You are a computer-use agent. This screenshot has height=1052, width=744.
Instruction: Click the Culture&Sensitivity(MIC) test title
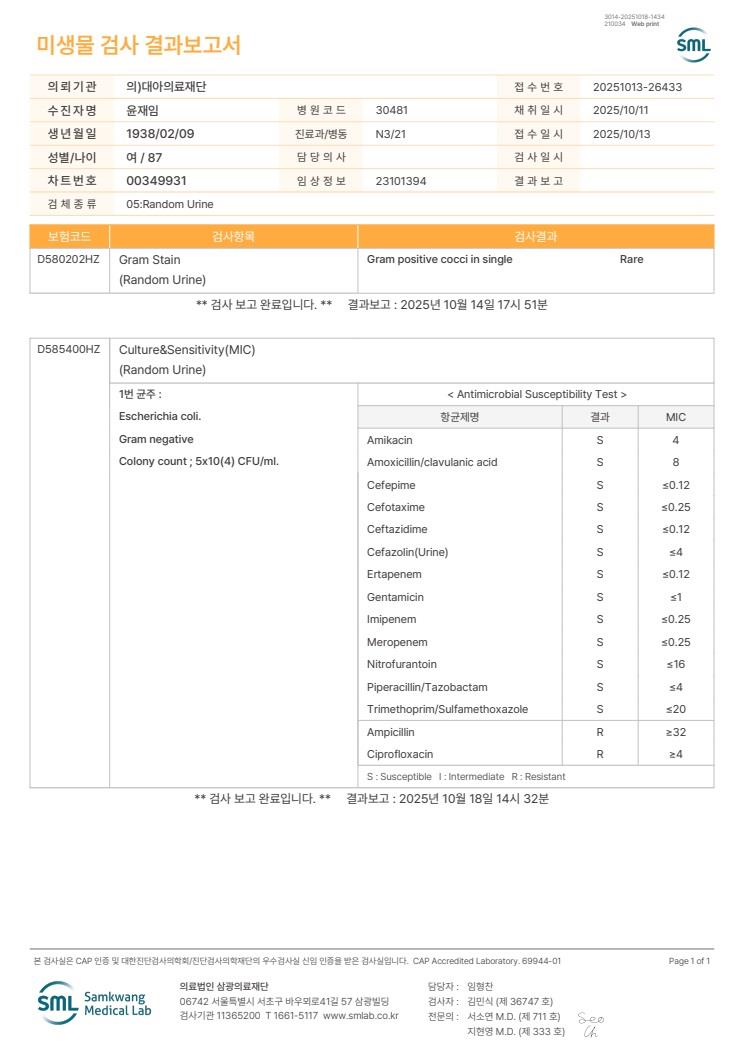point(187,350)
